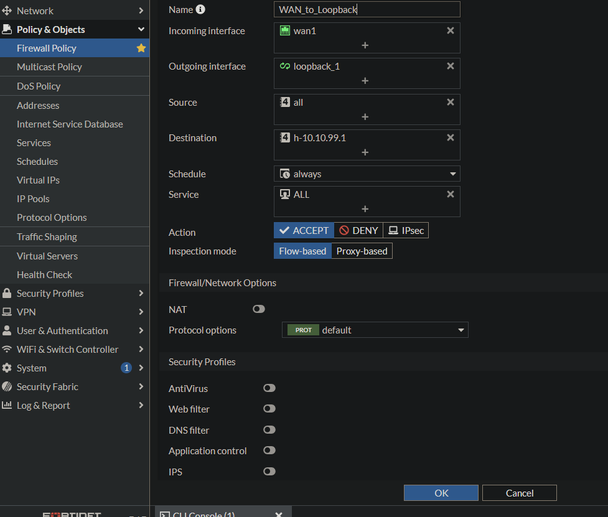Expand the Network menu chevron
Viewport: 608px width, 517px height.
(141, 11)
